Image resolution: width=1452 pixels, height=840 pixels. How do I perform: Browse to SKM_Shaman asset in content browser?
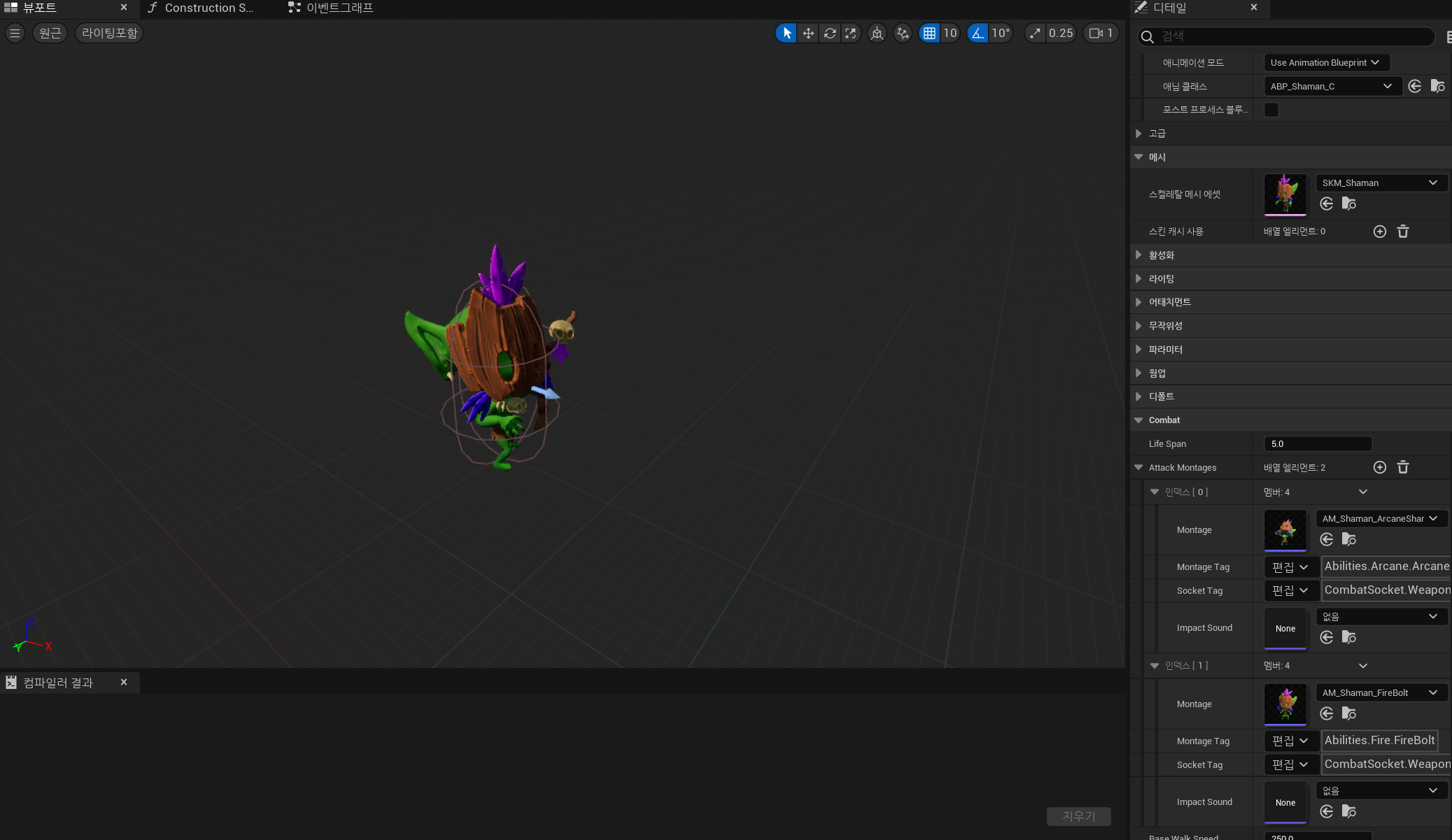pyautogui.click(x=1349, y=204)
